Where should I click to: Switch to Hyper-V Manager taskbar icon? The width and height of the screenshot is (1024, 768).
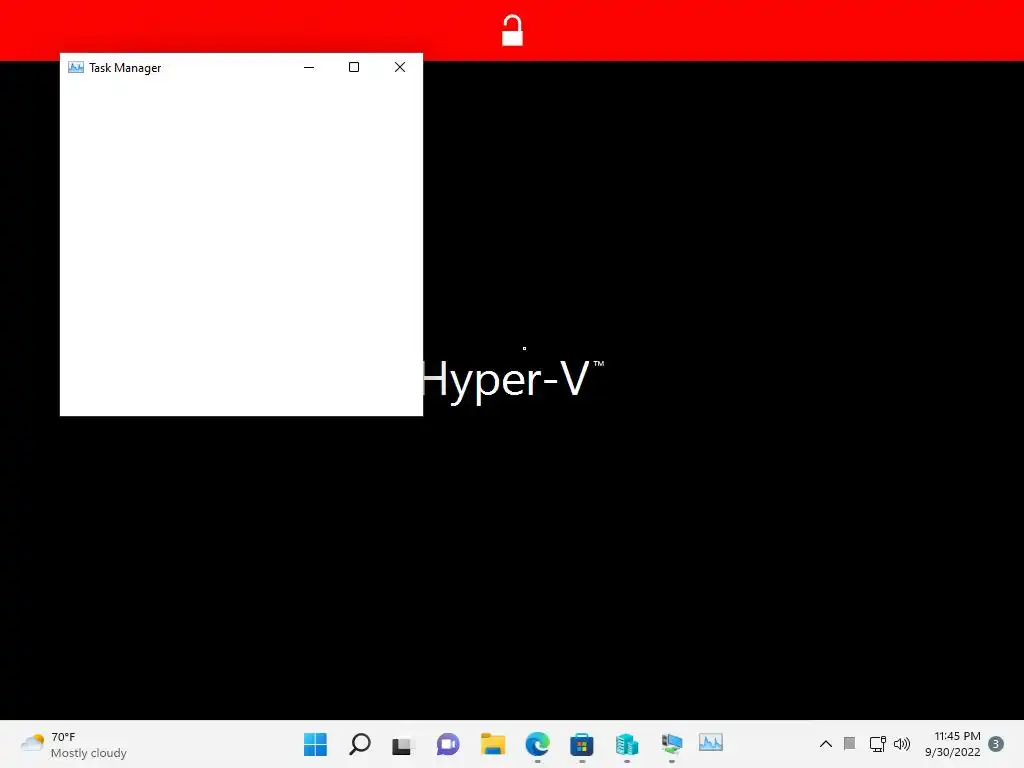(x=626, y=744)
